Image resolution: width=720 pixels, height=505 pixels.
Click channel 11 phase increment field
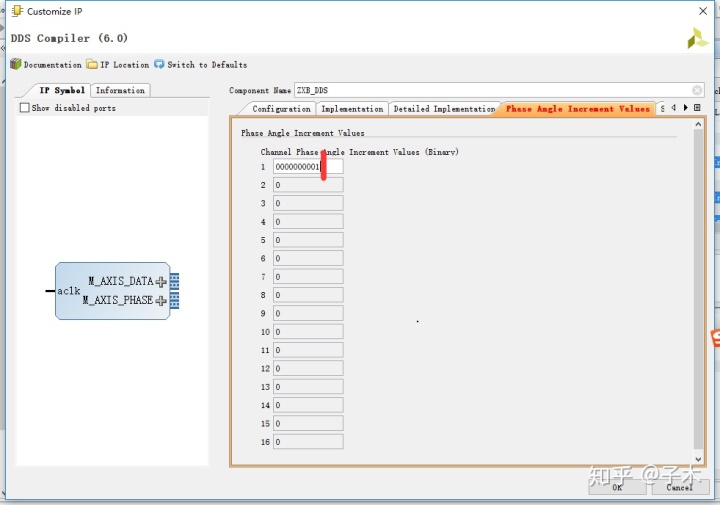coord(308,350)
